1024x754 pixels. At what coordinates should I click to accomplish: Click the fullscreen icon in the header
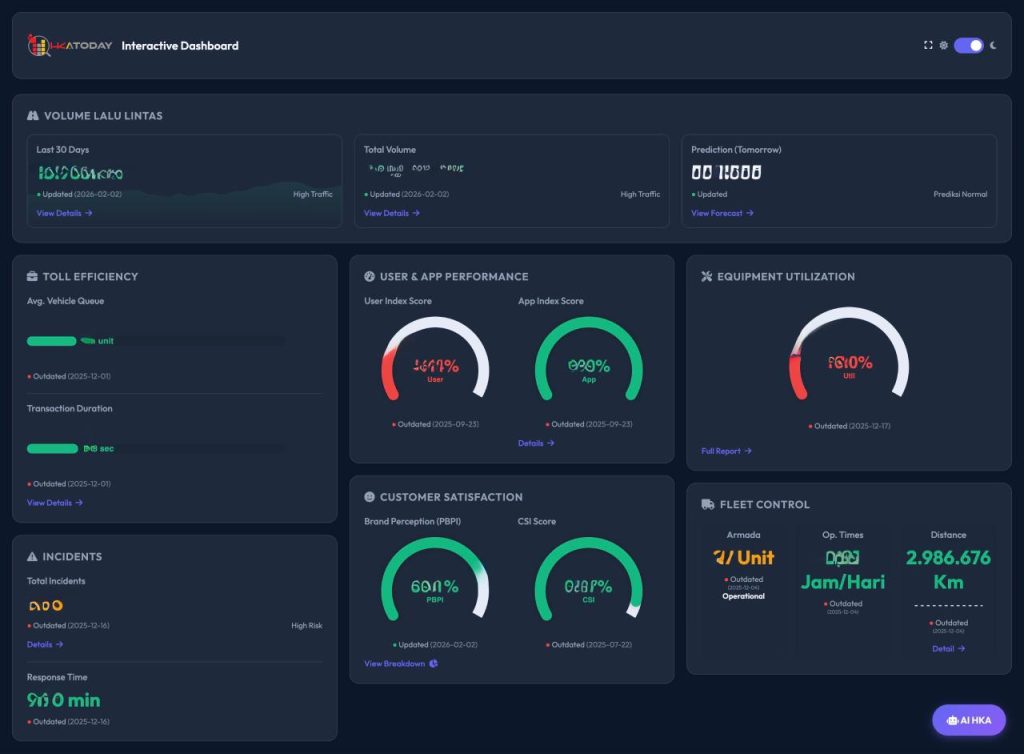pyautogui.click(x=928, y=45)
